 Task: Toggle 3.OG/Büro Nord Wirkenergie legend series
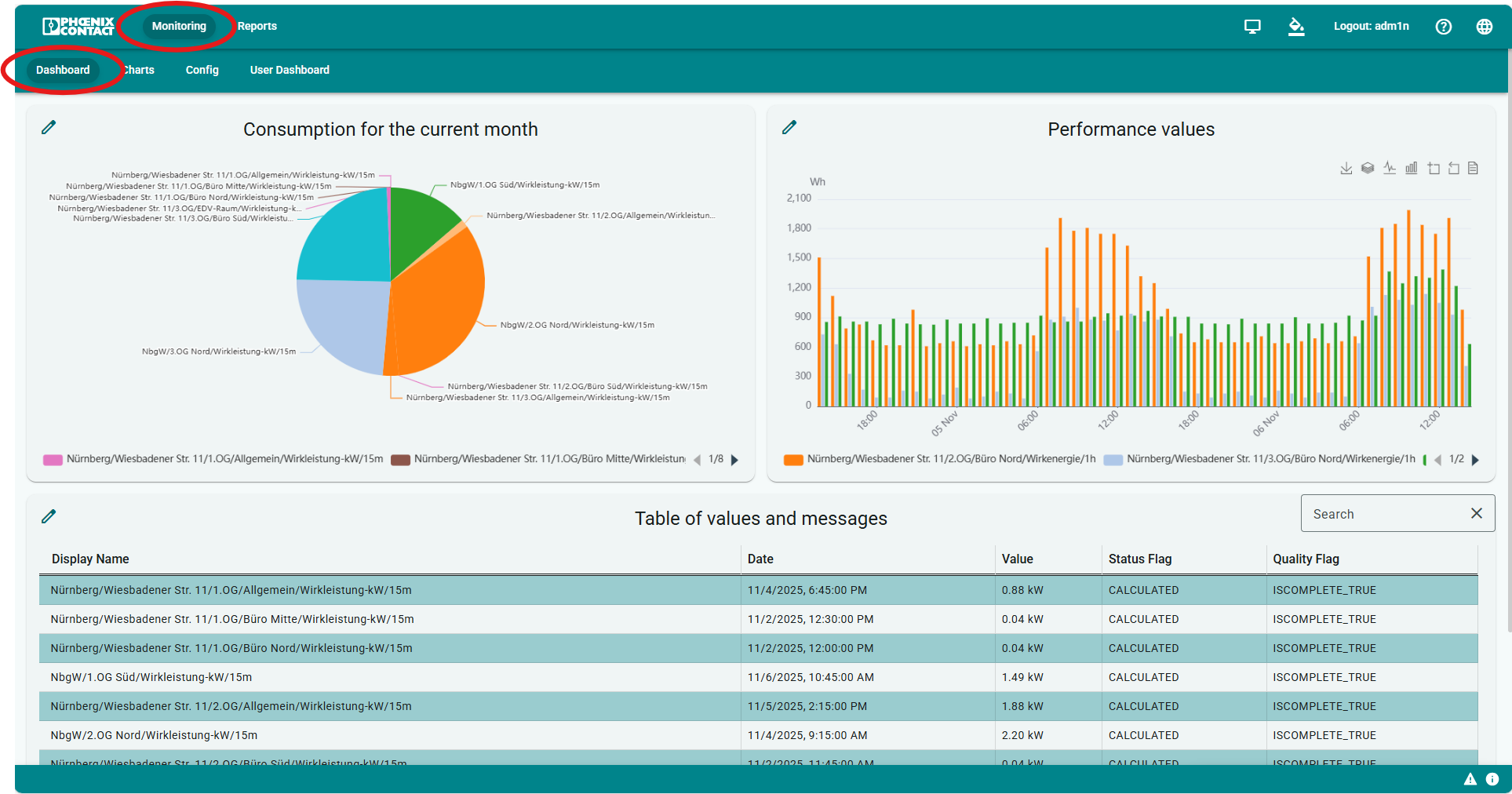pos(1259,459)
